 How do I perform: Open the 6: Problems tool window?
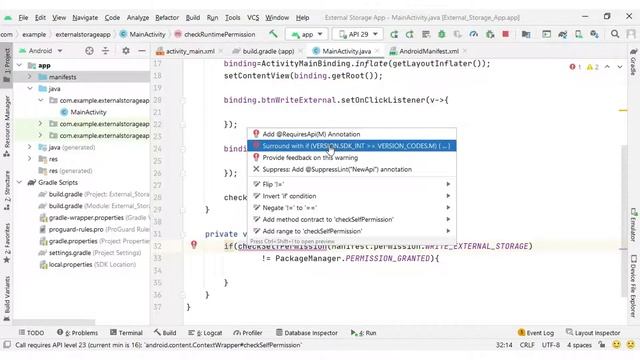78,333
